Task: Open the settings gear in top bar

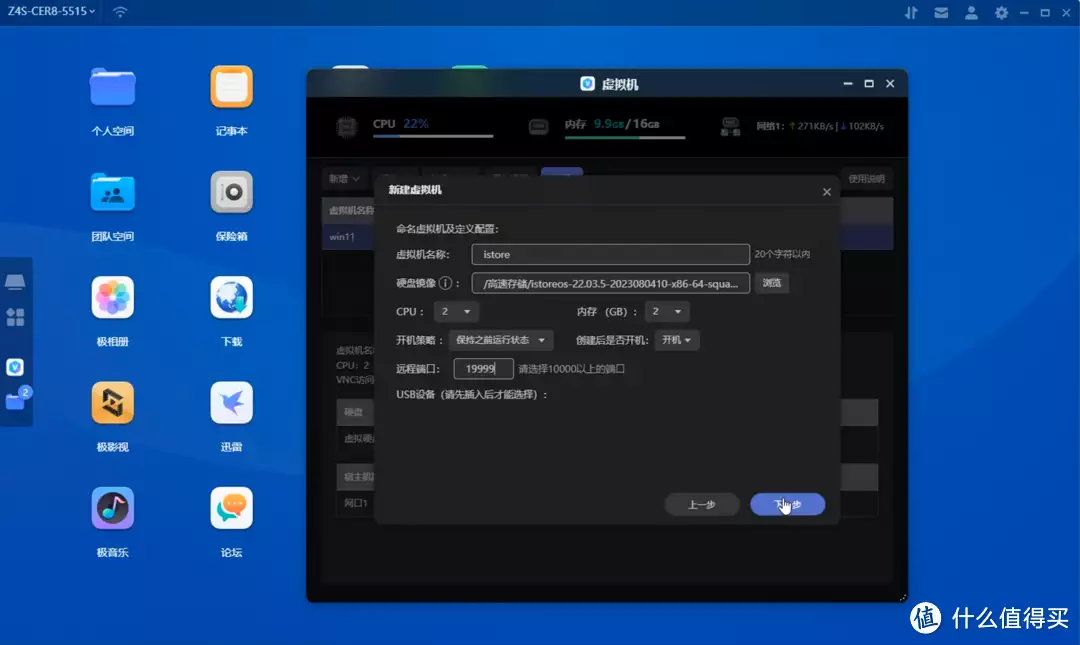Action: click(1001, 12)
